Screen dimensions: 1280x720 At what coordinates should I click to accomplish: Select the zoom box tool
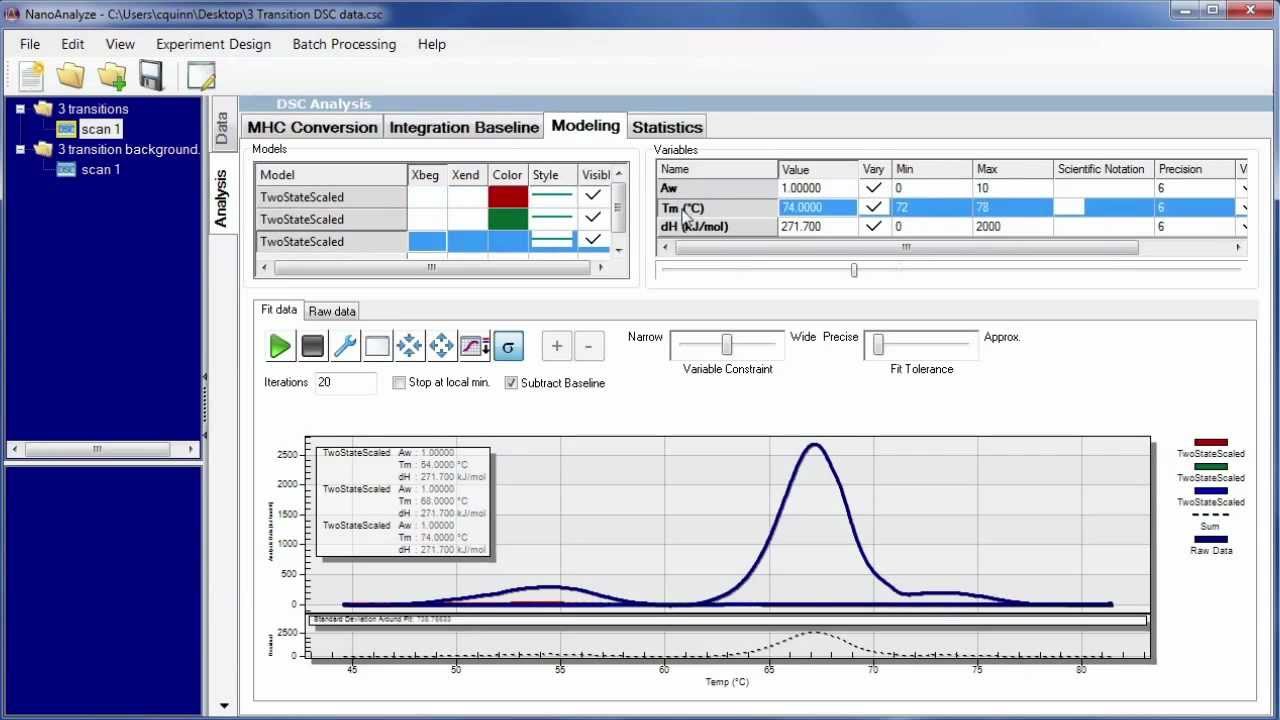tap(376, 345)
